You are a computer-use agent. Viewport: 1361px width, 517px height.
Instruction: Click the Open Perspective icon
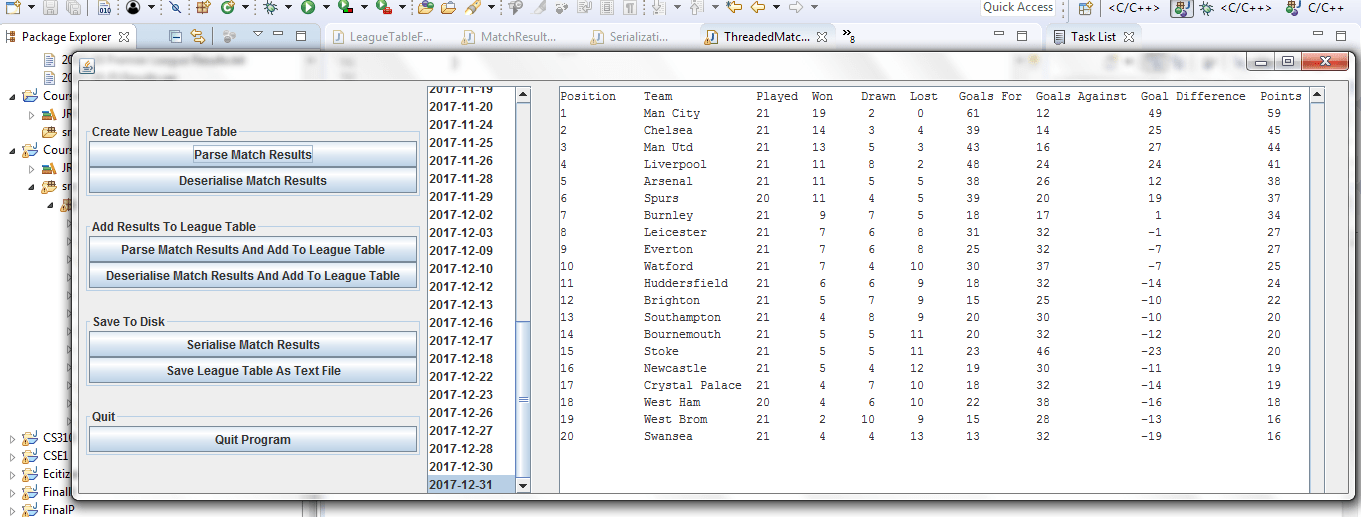(1086, 8)
